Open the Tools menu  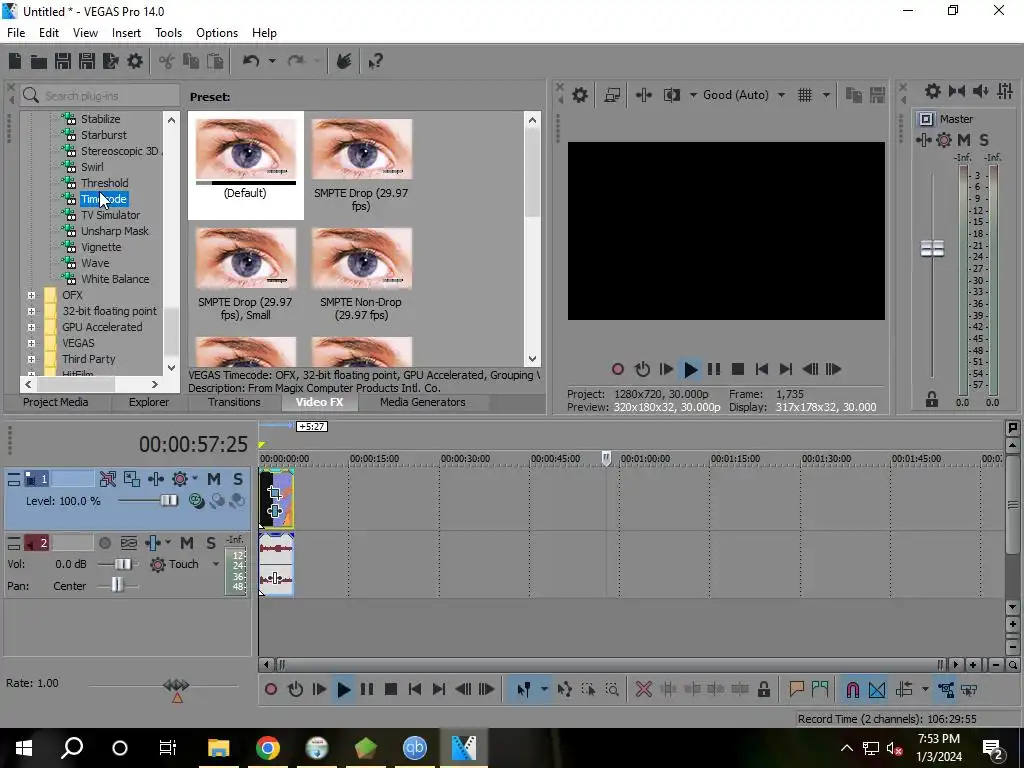point(168,33)
